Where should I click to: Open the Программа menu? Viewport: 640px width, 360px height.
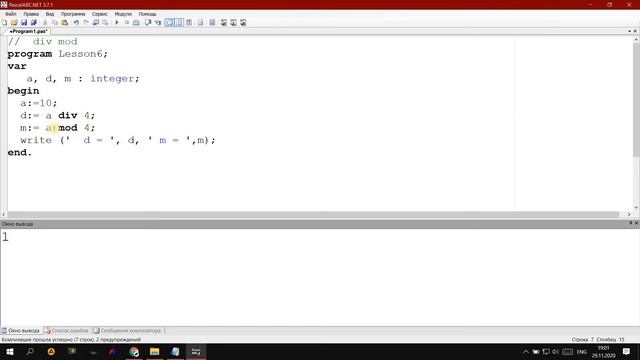[x=73, y=14]
